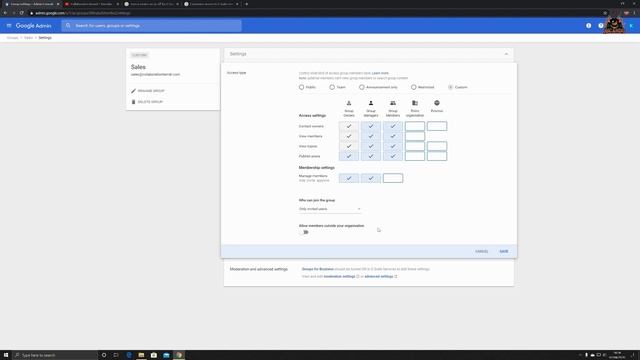
Task: Click the Entire organization column icon
Action: point(415,103)
